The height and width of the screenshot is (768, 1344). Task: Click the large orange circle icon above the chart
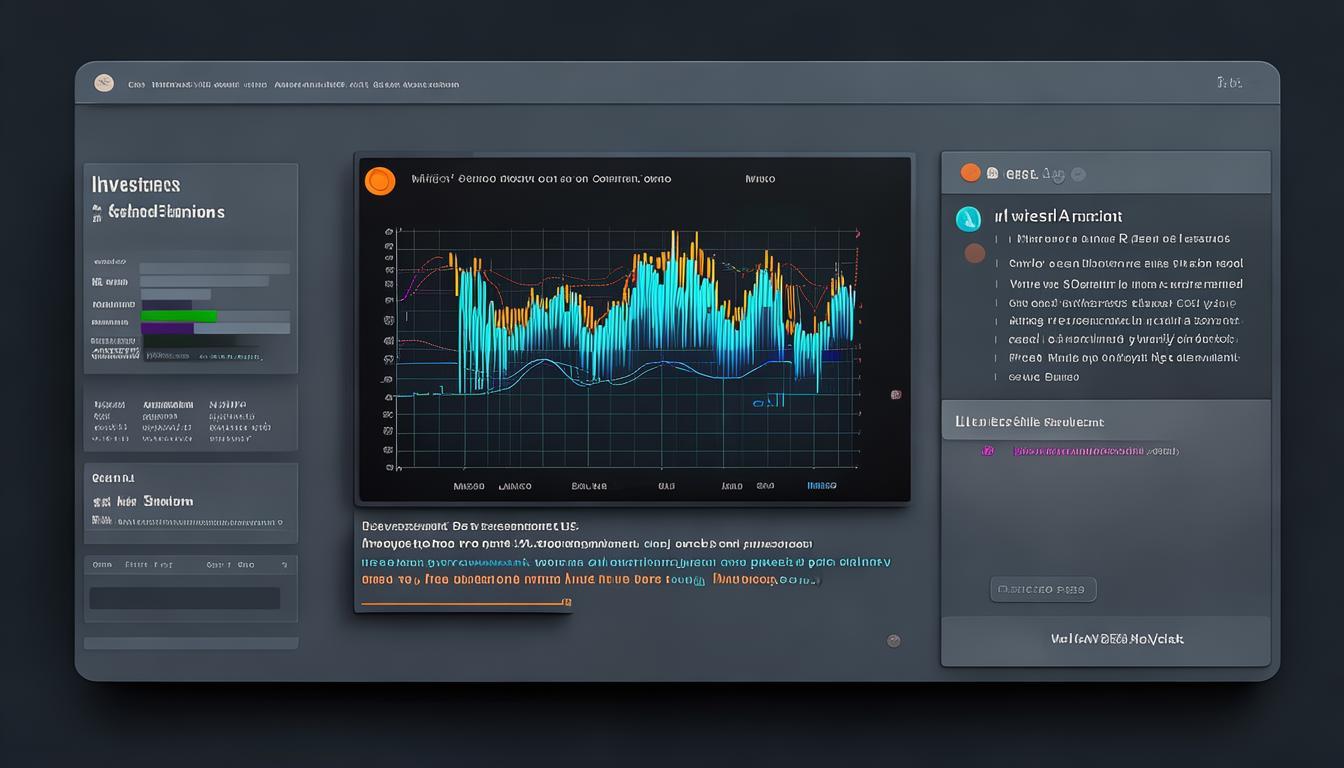[380, 181]
